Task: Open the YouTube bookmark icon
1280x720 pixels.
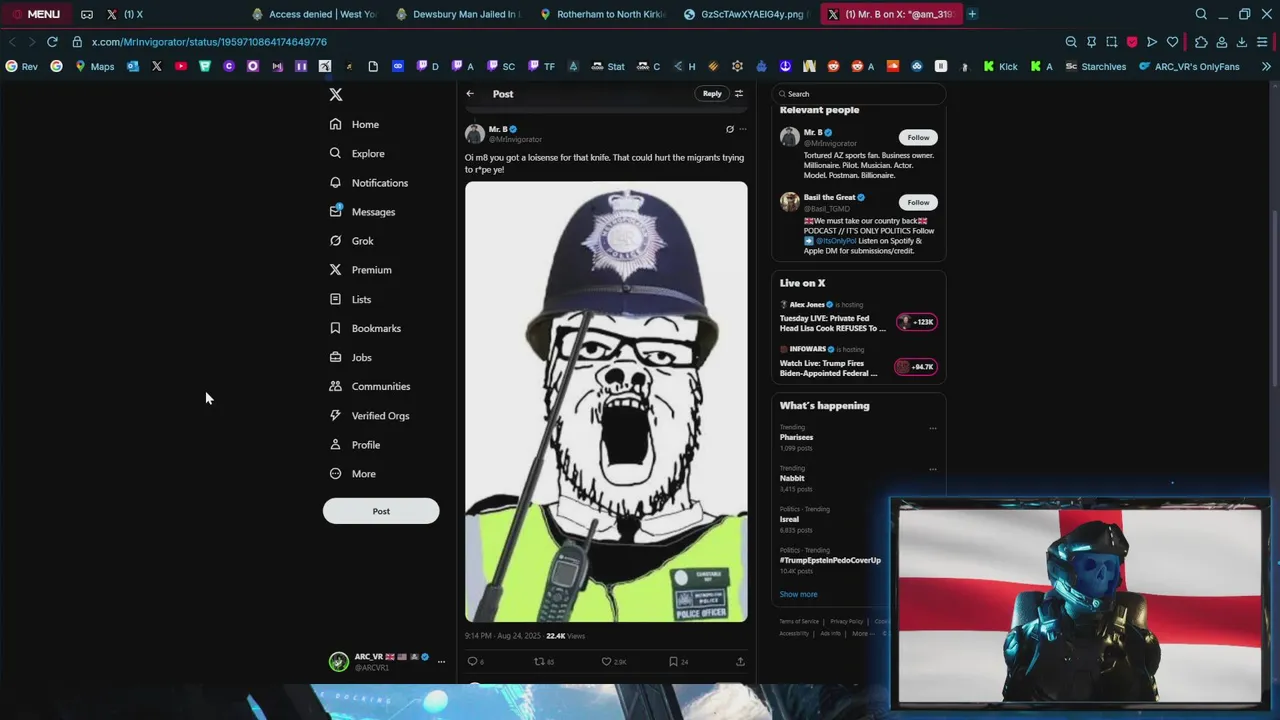Action: coord(181,66)
